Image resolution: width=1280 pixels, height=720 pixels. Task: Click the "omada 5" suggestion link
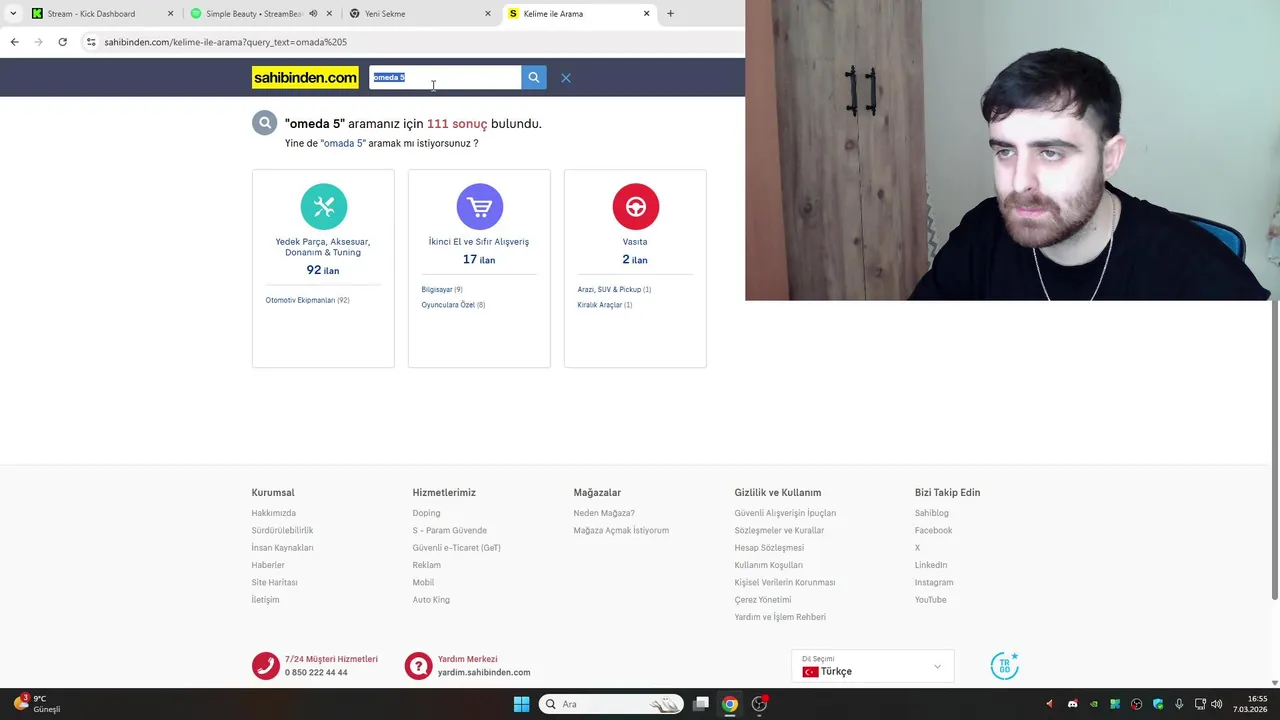tap(343, 143)
